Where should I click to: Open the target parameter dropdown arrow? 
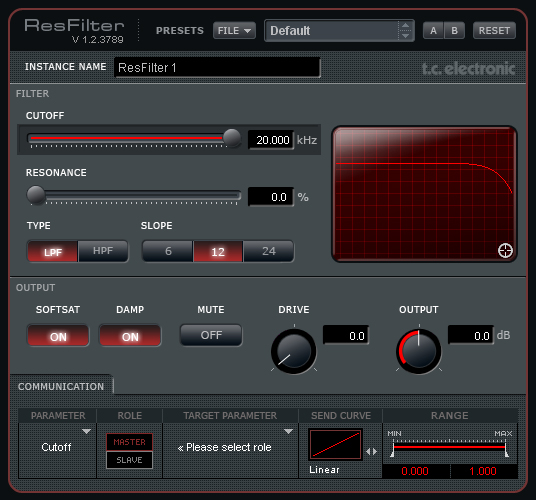tap(289, 431)
